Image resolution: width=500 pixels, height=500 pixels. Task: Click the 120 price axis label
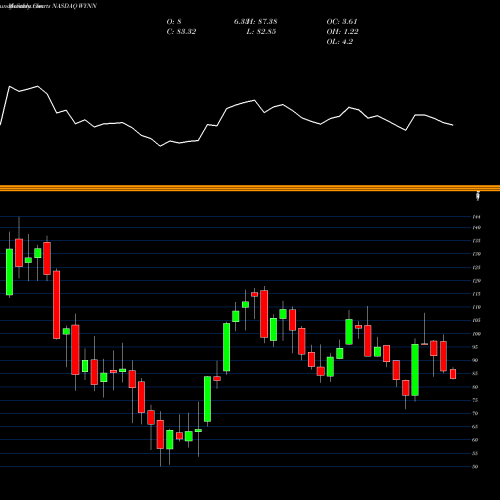coord(477,281)
